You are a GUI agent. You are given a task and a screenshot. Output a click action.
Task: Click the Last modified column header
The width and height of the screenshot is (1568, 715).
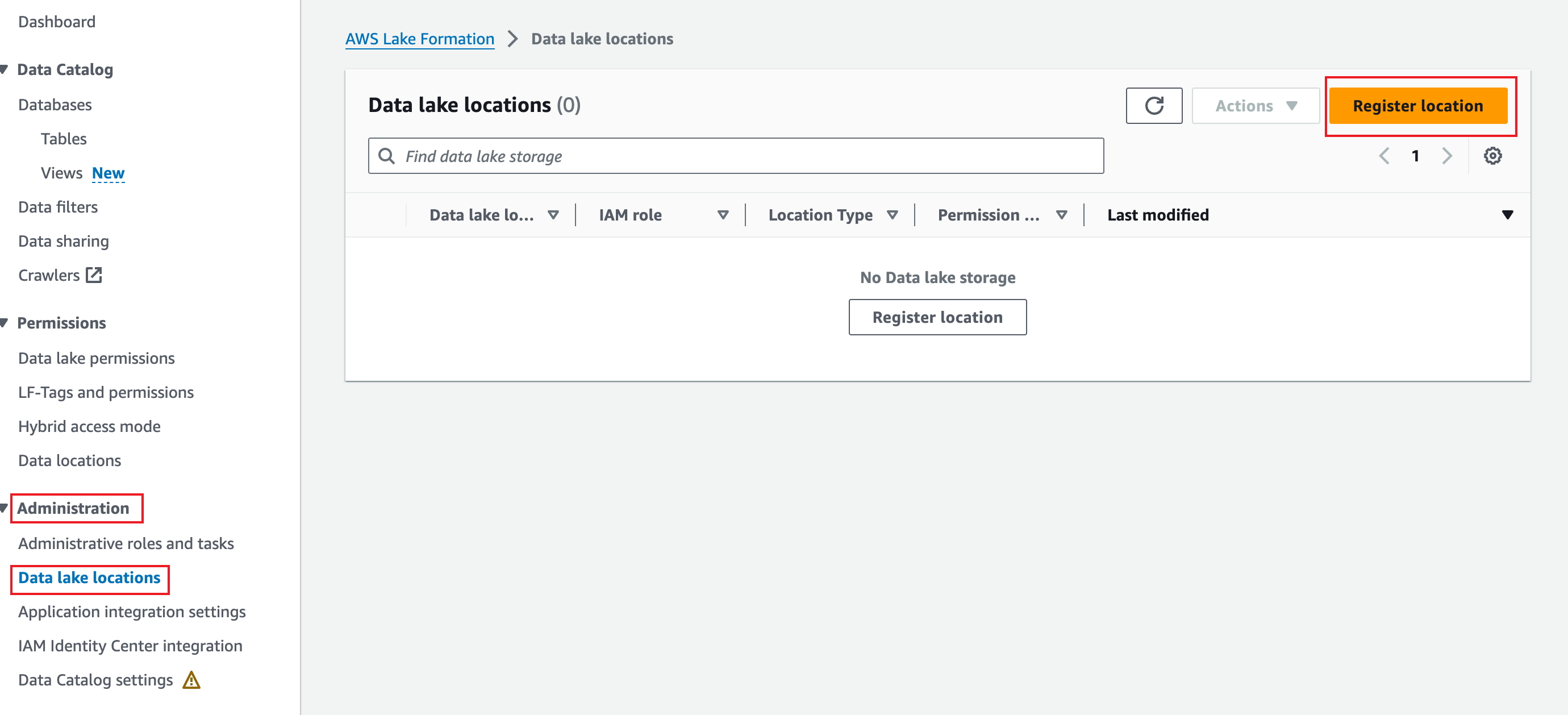(x=1158, y=214)
